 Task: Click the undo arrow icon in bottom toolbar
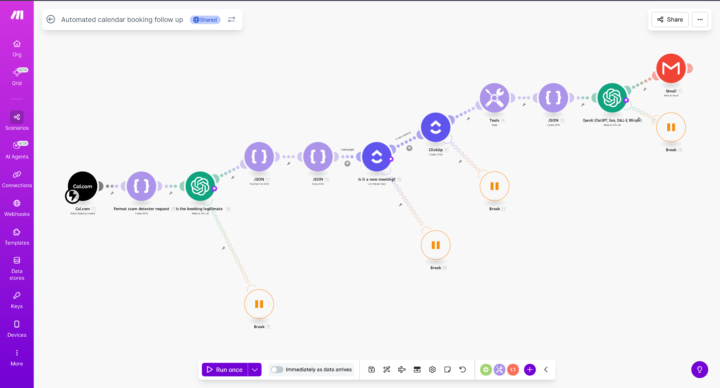(462, 370)
